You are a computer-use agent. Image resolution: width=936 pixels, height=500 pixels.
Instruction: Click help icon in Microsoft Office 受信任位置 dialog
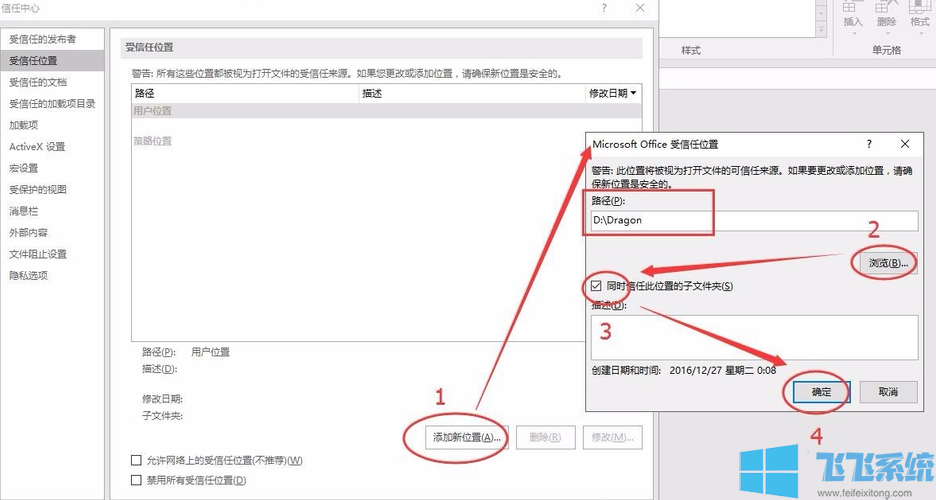[x=869, y=144]
